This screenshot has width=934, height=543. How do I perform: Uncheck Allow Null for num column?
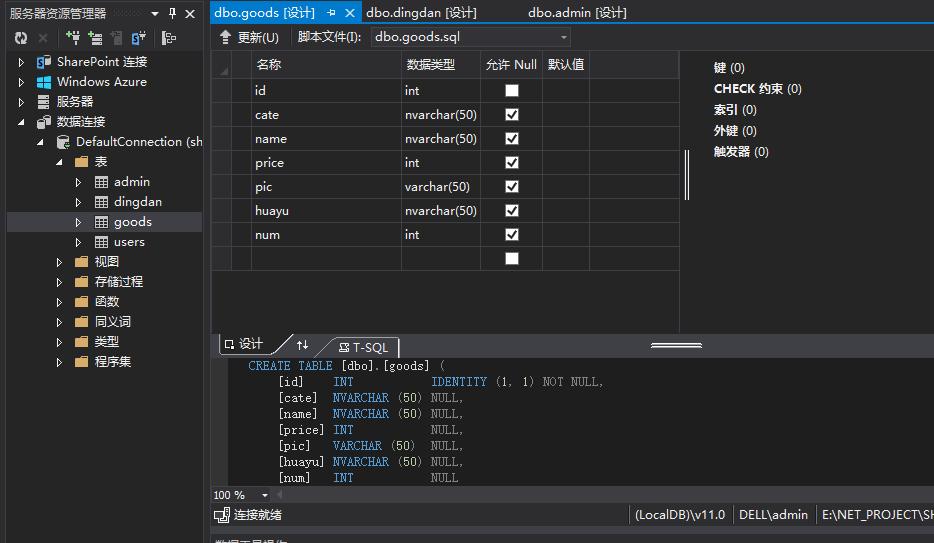[512, 235]
